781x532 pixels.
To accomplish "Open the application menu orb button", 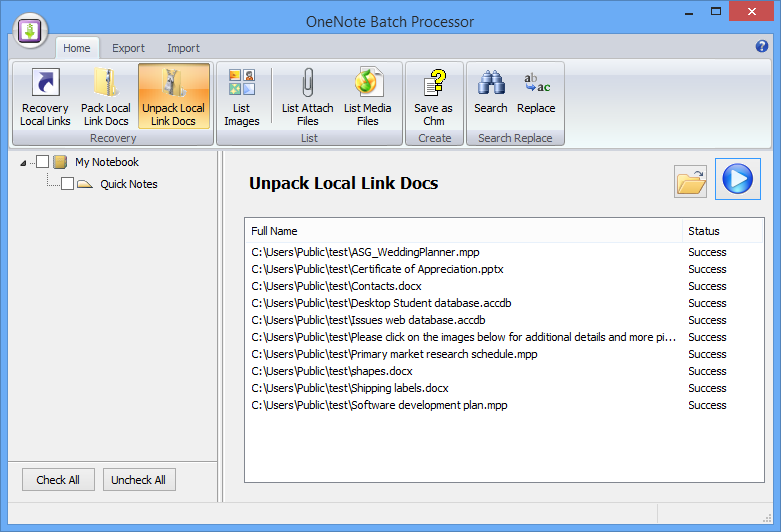I will coord(30,31).
